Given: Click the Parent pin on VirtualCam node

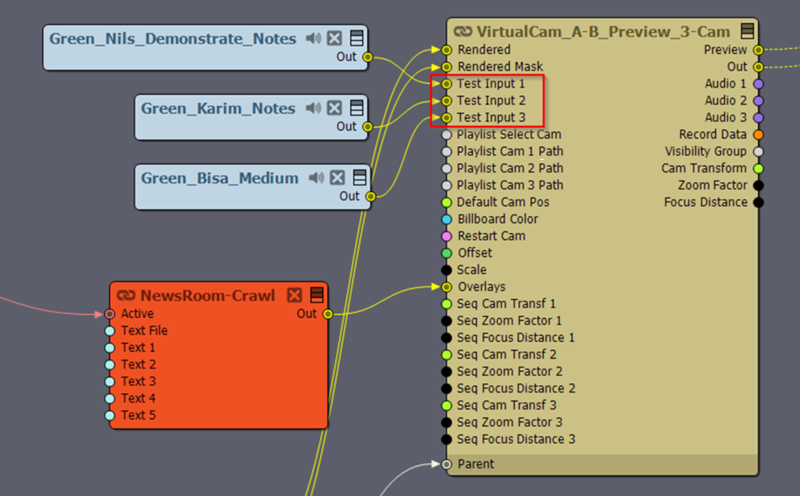Looking at the screenshot, I should coord(446,464).
